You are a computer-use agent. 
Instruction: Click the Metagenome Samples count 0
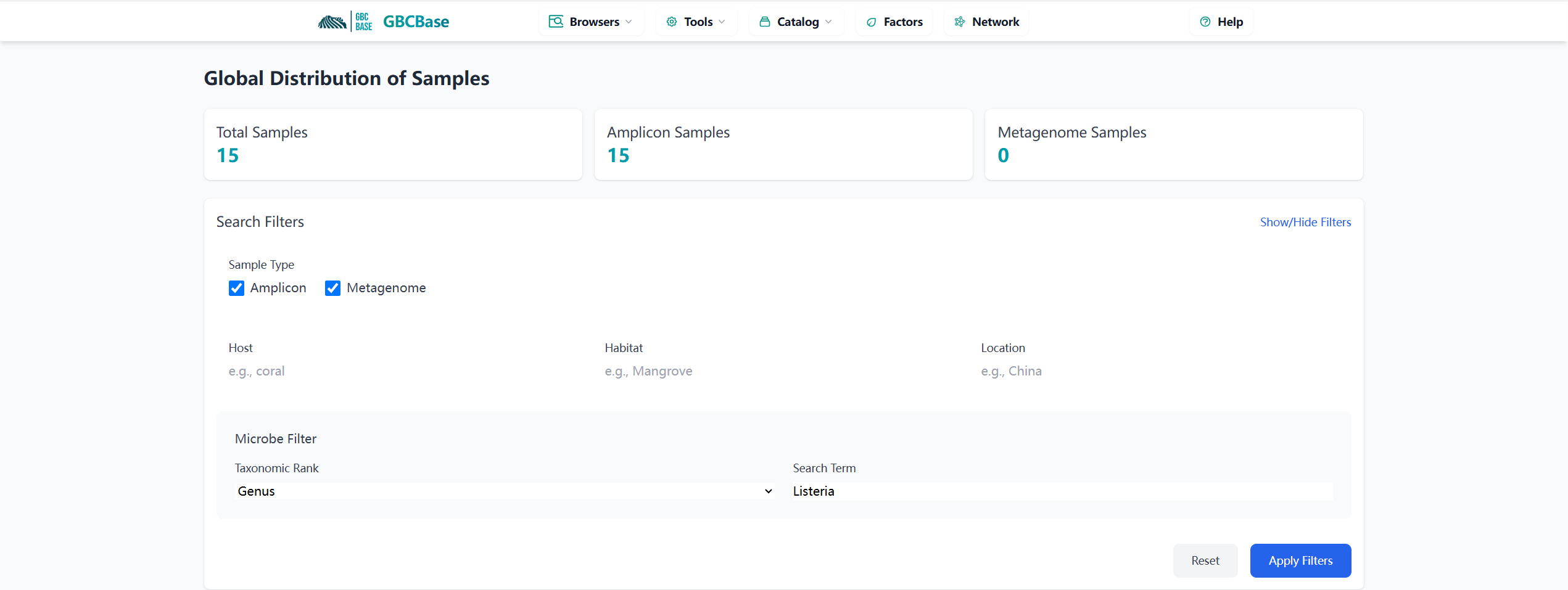(1004, 155)
